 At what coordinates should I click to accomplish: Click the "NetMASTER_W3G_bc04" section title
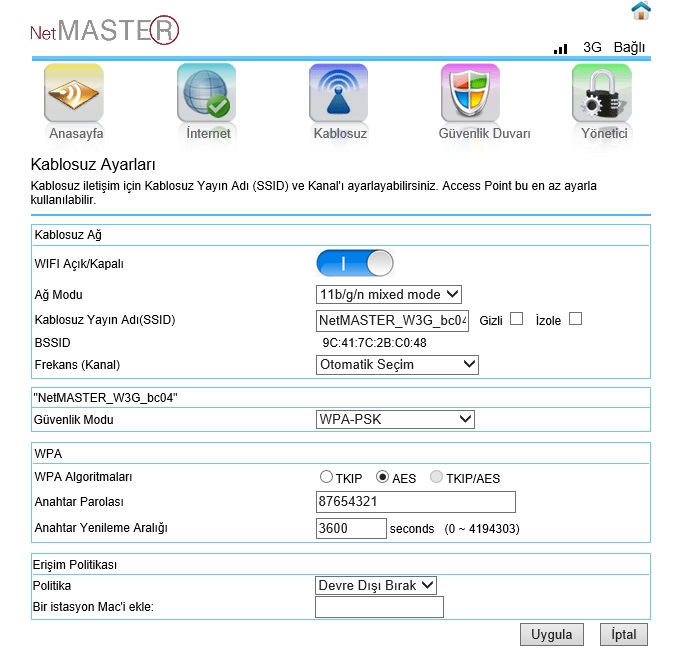(x=106, y=398)
